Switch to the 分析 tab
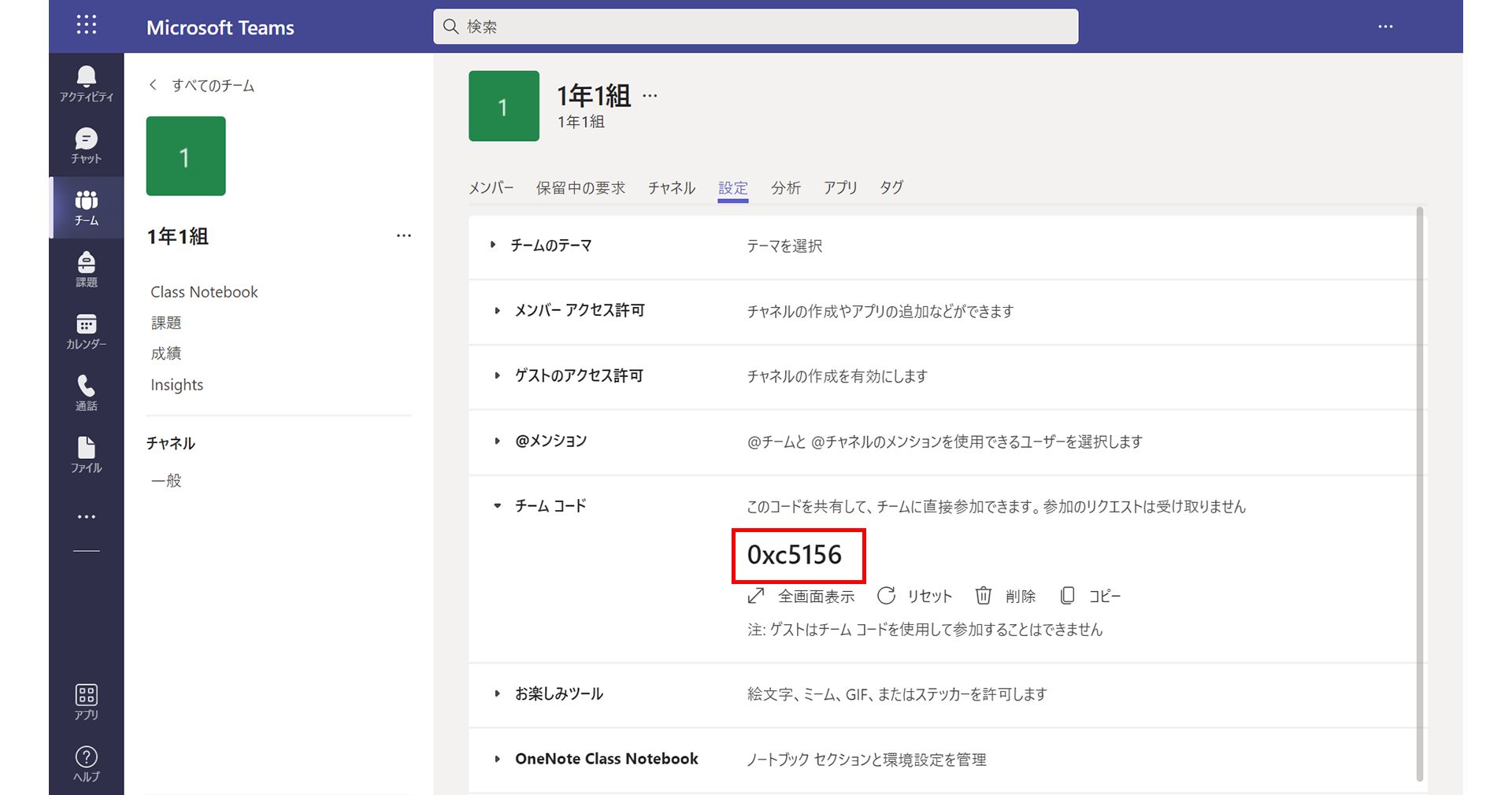 coord(786,187)
